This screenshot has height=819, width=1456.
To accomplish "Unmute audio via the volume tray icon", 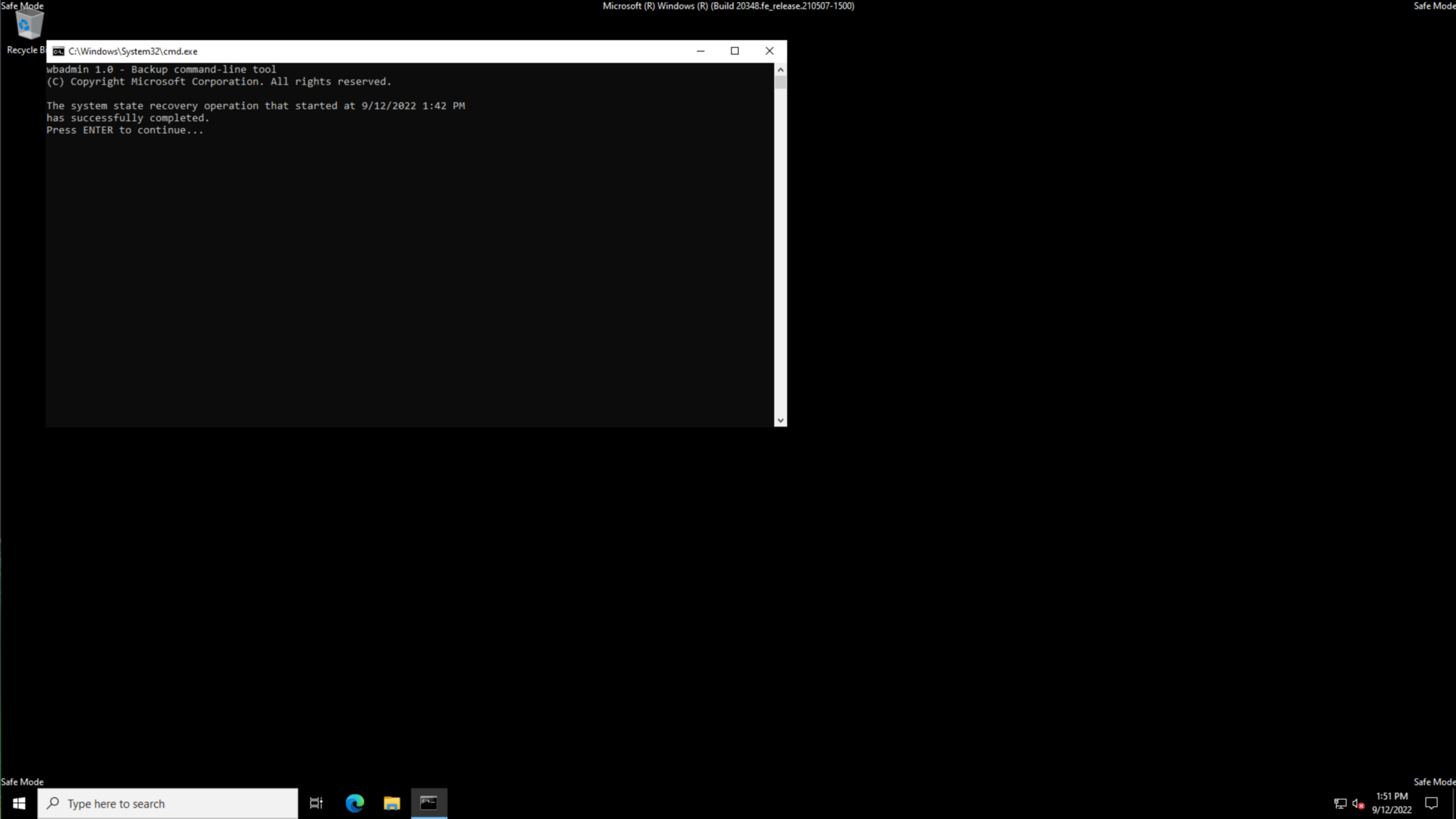I will point(1356,803).
